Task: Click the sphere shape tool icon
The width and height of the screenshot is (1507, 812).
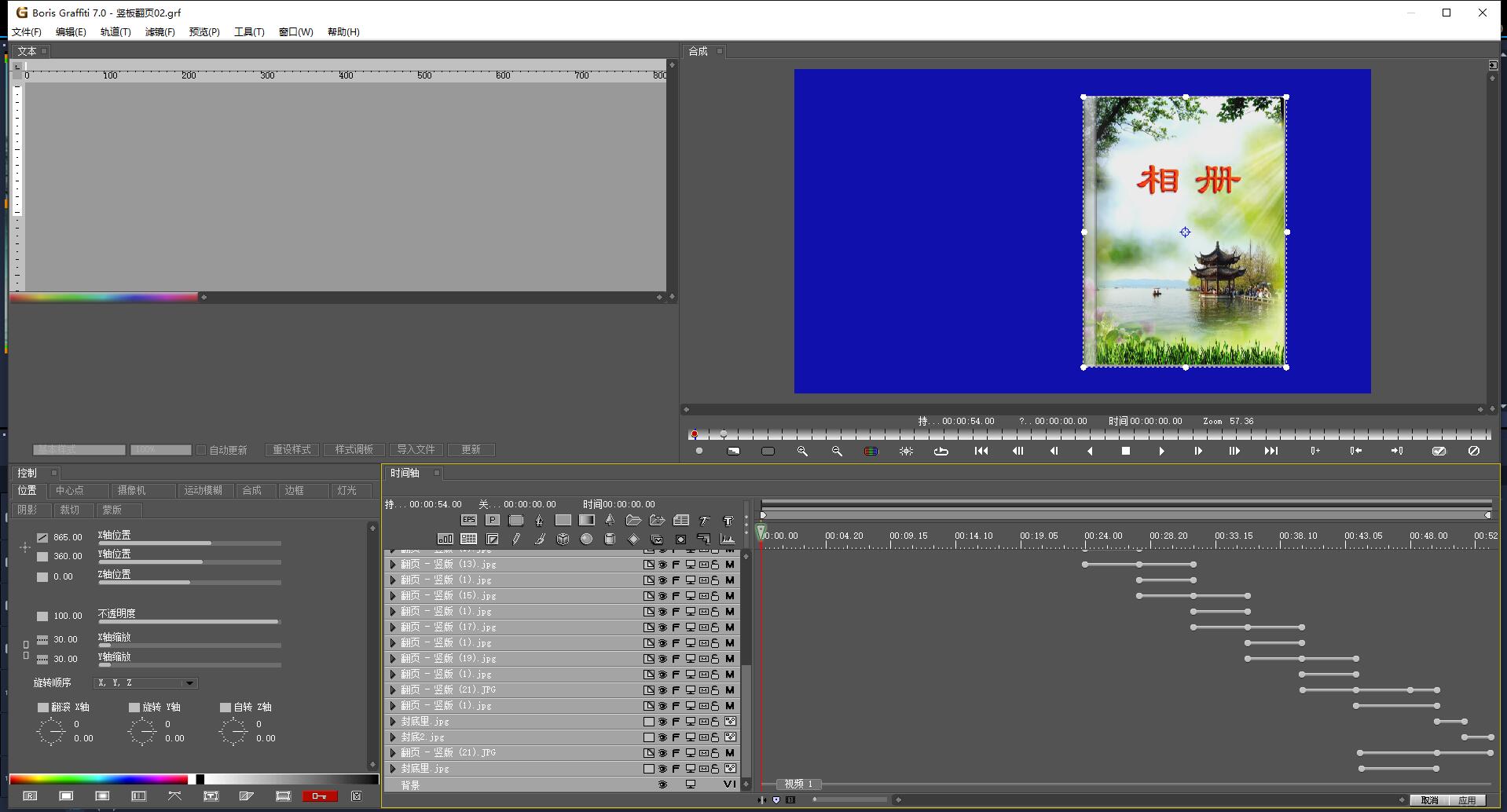Action: [586, 539]
